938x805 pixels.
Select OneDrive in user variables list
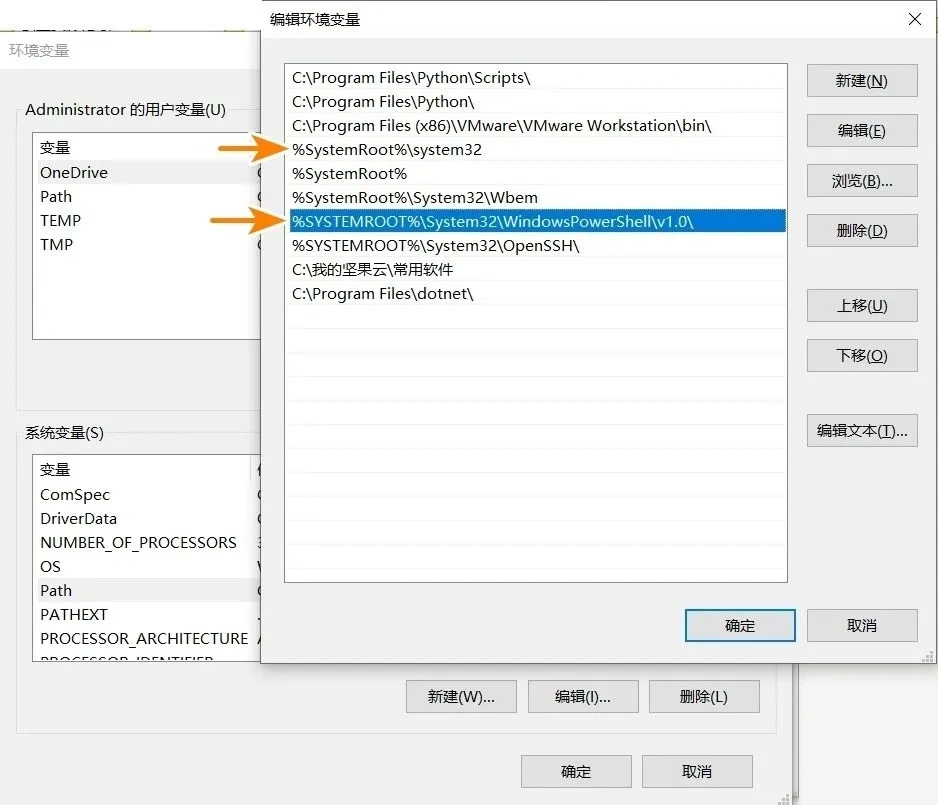click(x=148, y=172)
